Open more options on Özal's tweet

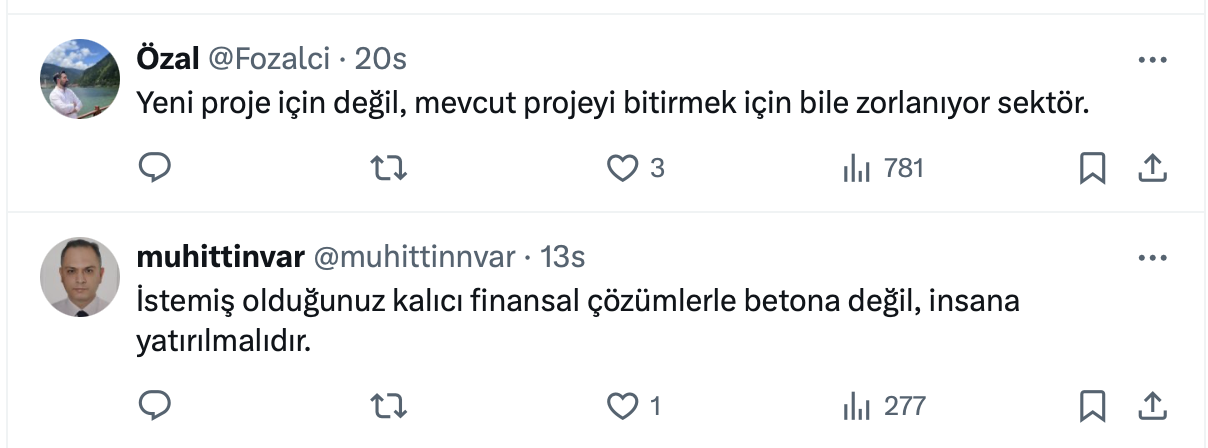point(1152,60)
